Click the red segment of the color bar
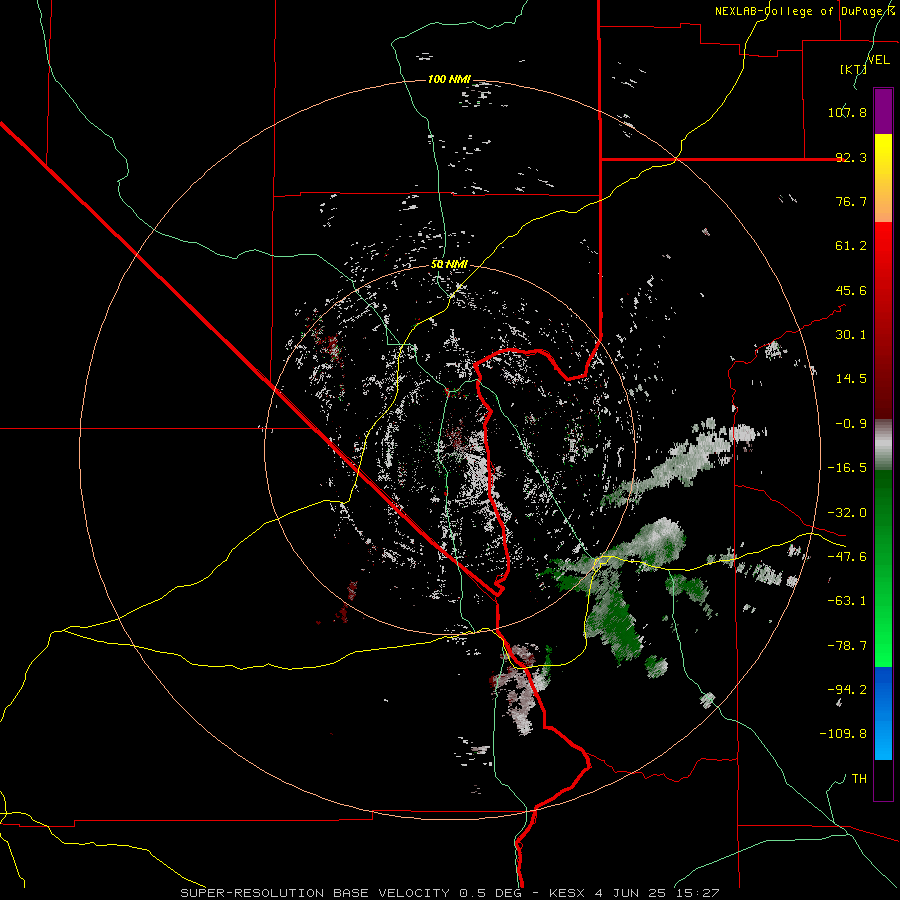The height and width of the screenshot is (900, 900). tap(883, 320)
